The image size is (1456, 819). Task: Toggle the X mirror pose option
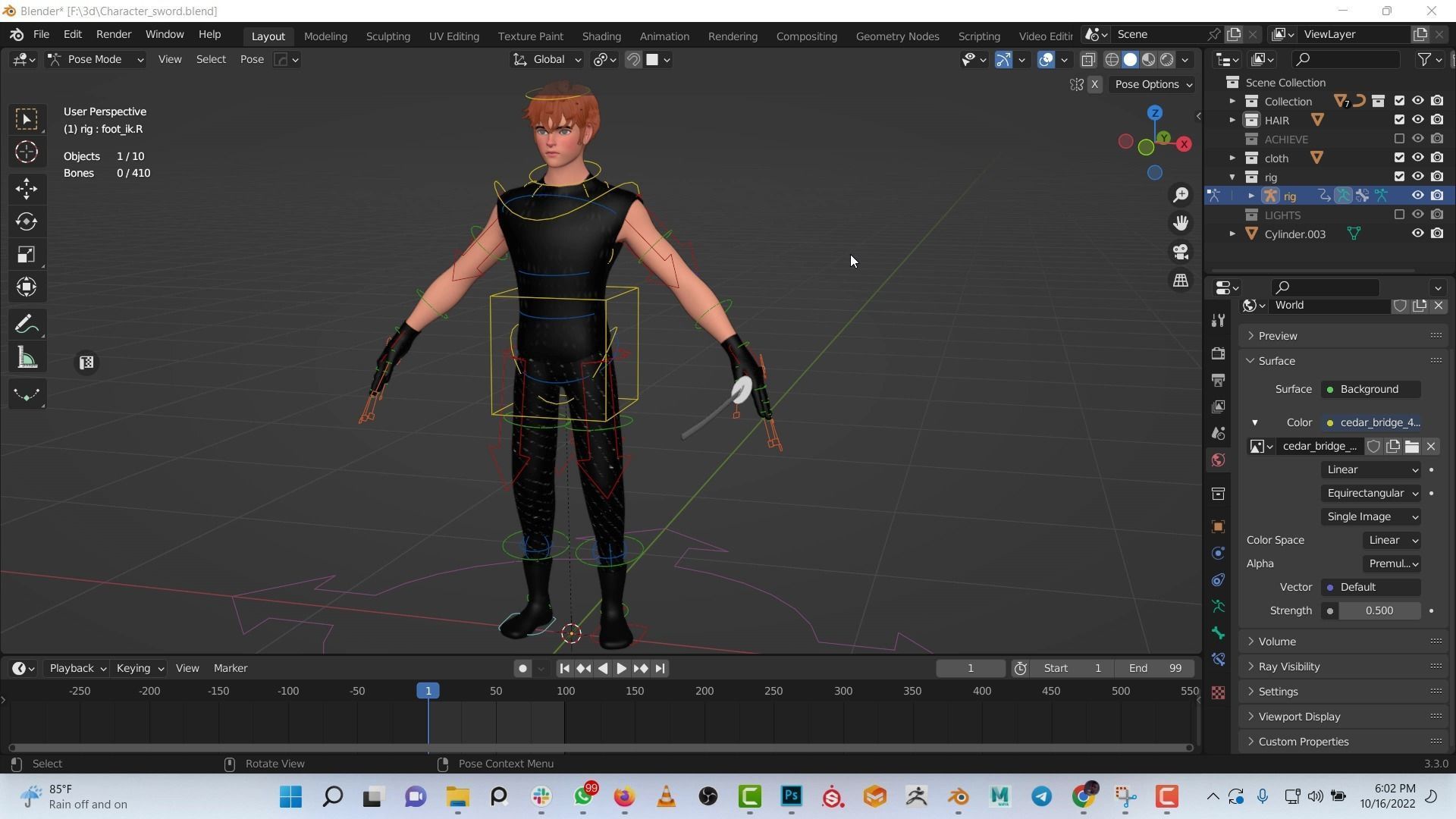[1094, 85]
